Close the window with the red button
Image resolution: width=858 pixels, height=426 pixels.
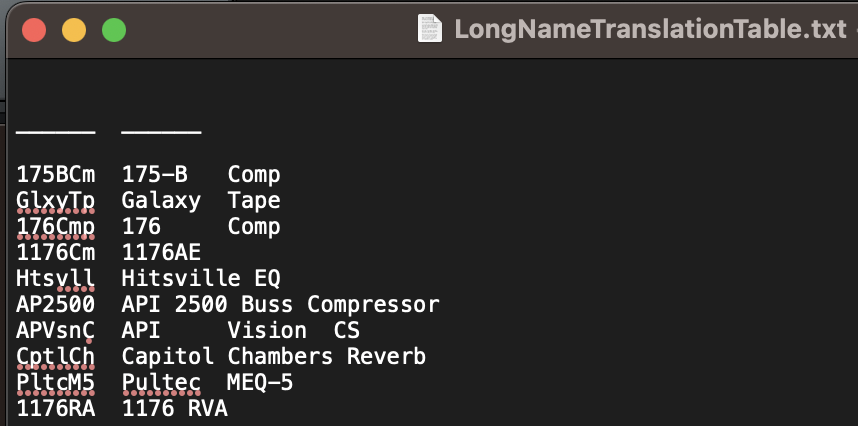point(34,30)
